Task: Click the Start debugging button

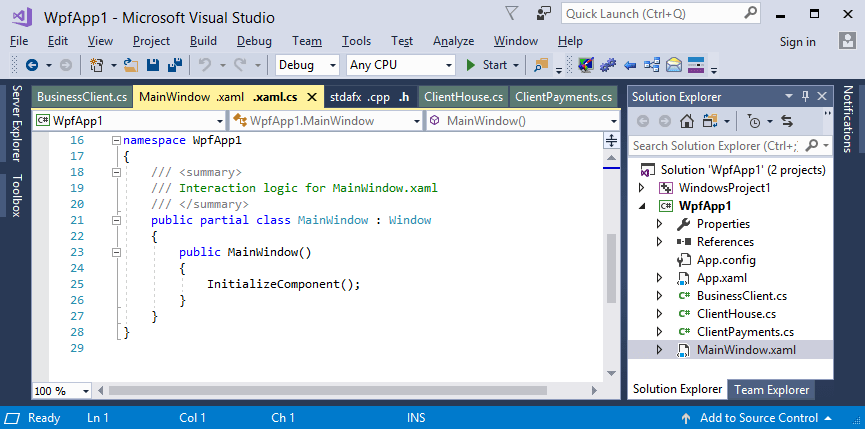Action: coord(487,65)
